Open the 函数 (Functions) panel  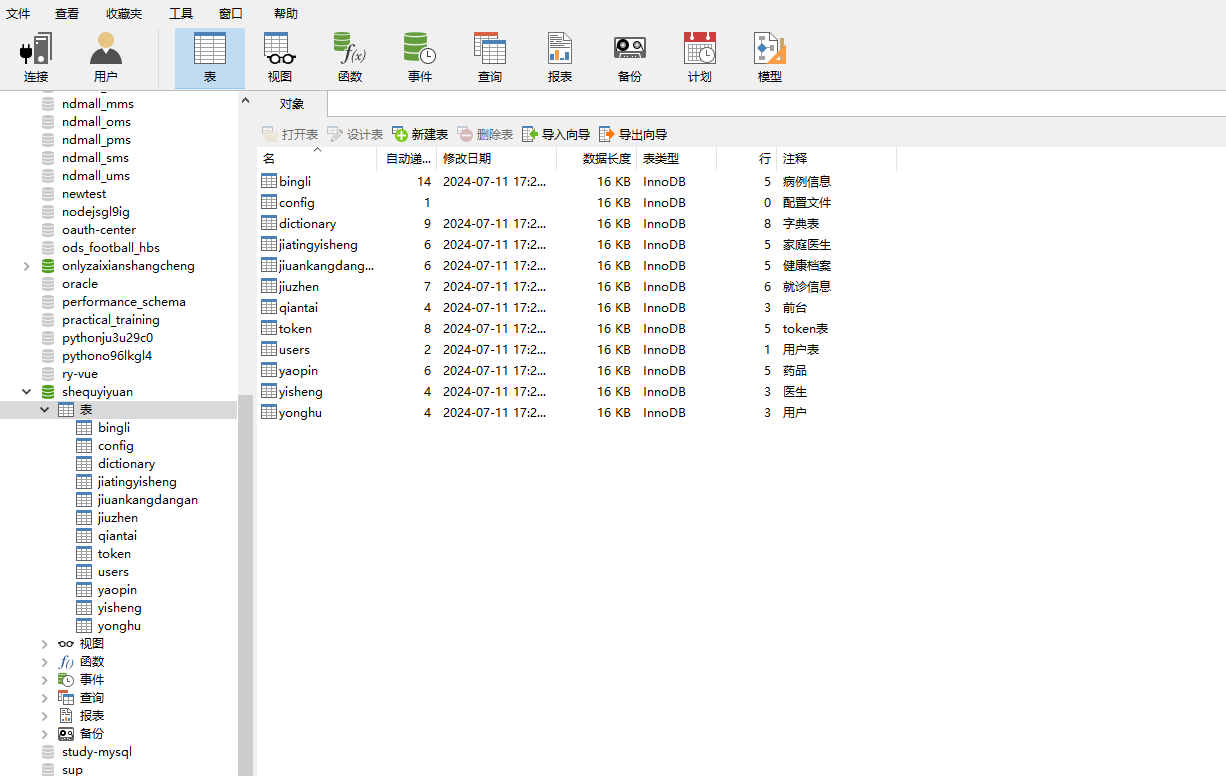tap(349, 57)
